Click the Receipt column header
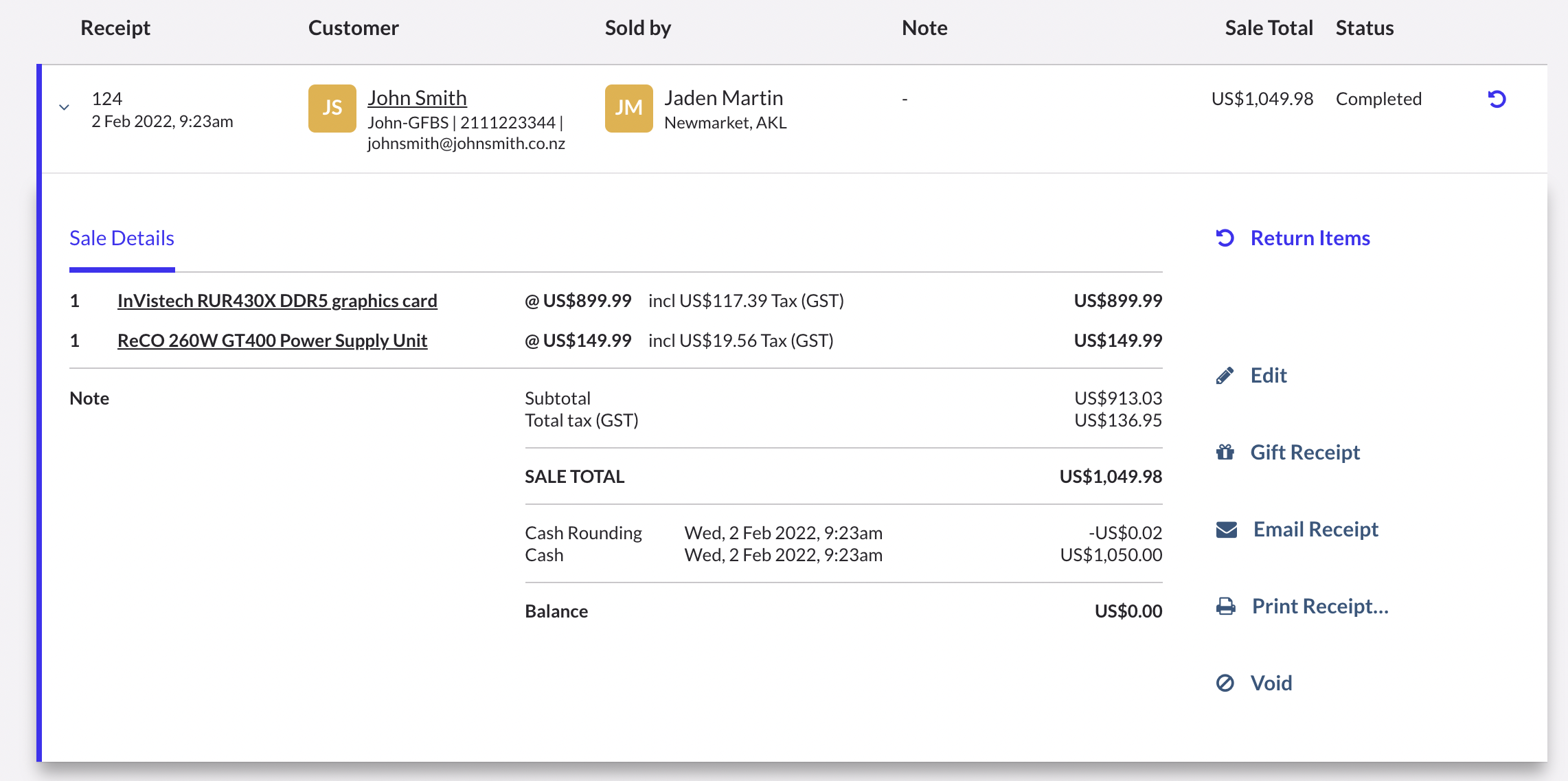This screenshot has width=1568, height=781. pyautogui.click(x=115, y=28)
